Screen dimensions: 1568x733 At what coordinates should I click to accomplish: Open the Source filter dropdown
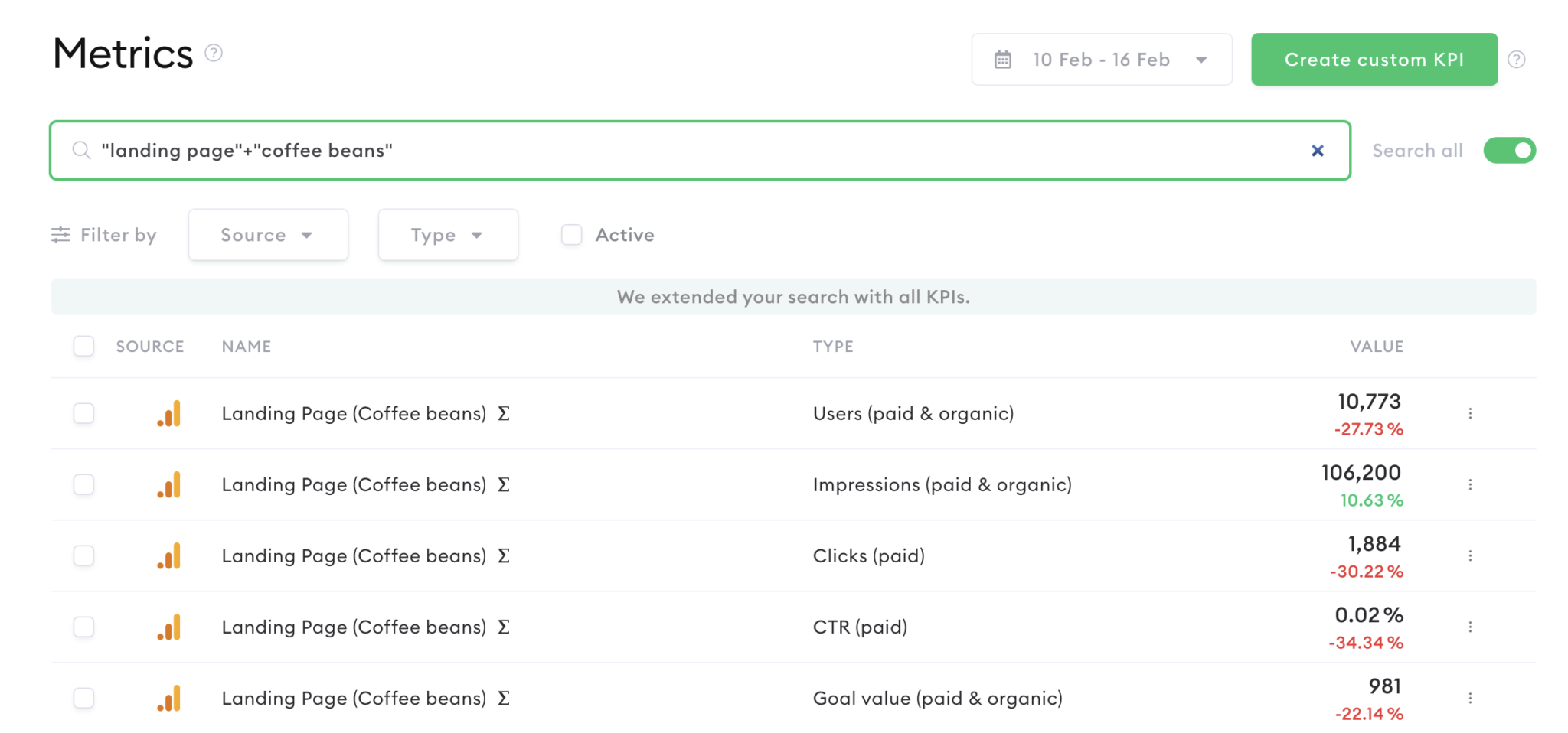(x=267, y=235)
